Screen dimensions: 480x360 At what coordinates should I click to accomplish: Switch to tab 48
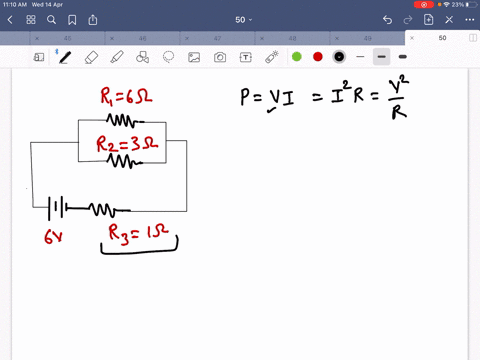click(293, 38)
